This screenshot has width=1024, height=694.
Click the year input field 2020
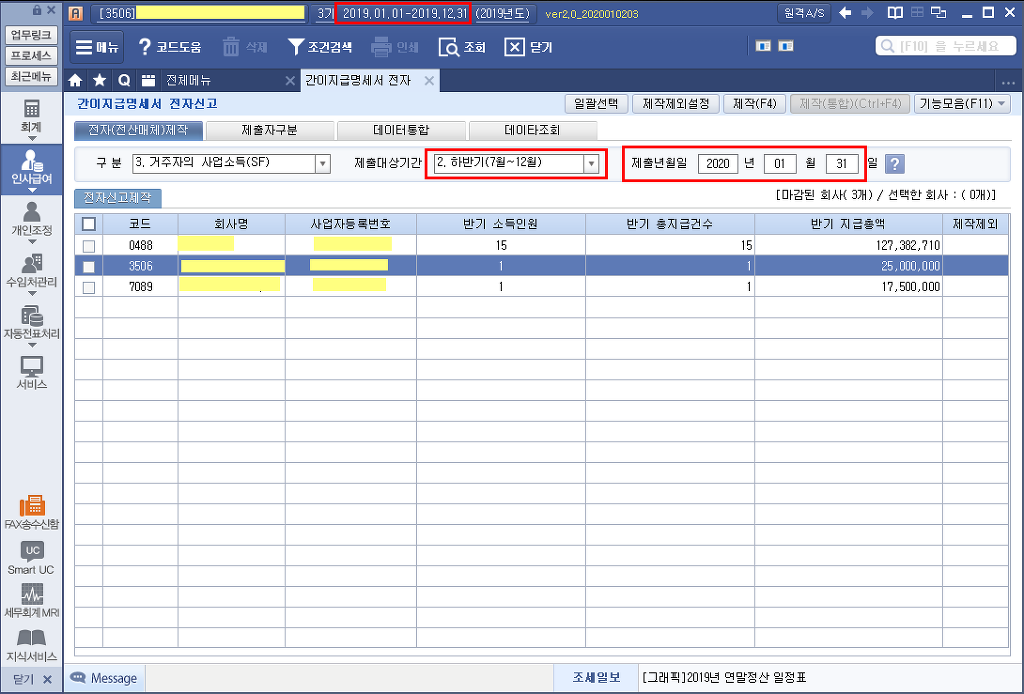click(718, 164)
